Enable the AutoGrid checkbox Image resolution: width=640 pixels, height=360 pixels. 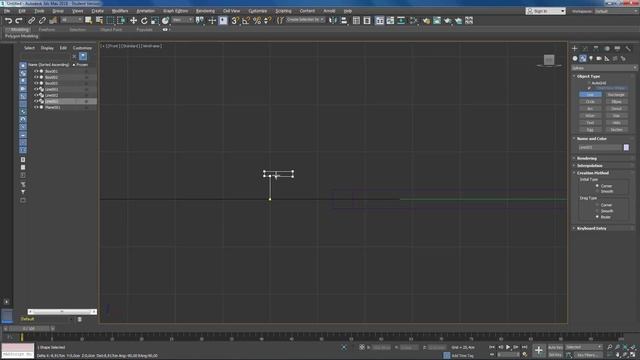click(x=589, y=83)
